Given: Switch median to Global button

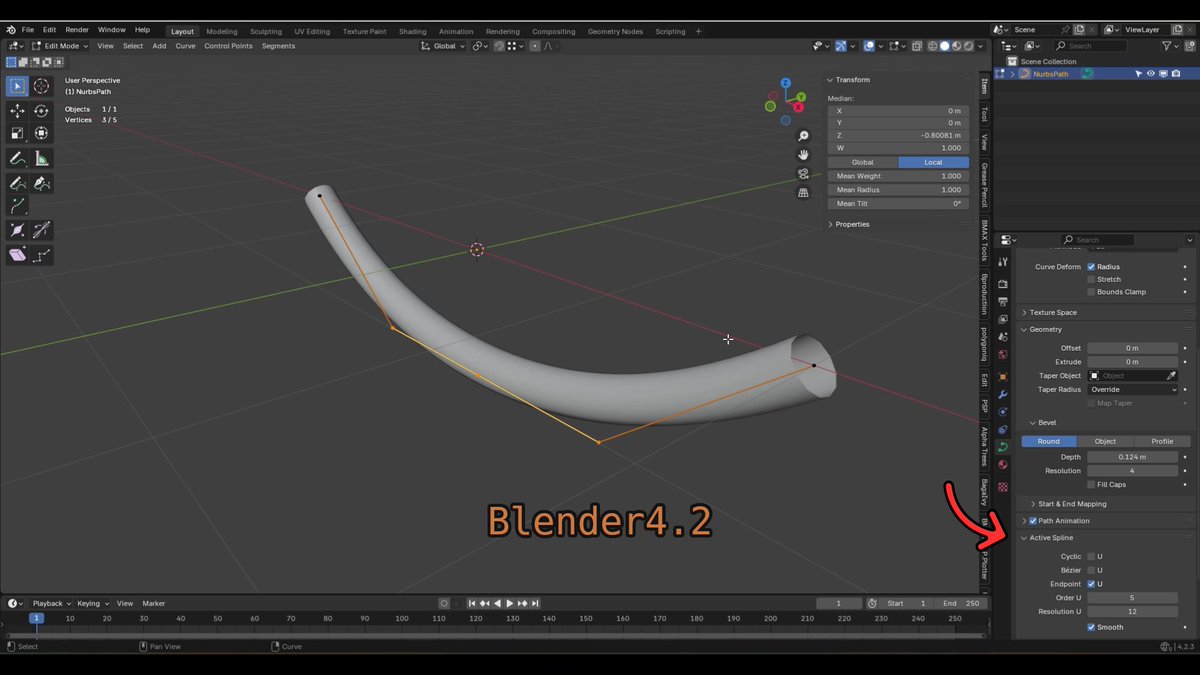Looking at the screenshot, I should 862,162.
